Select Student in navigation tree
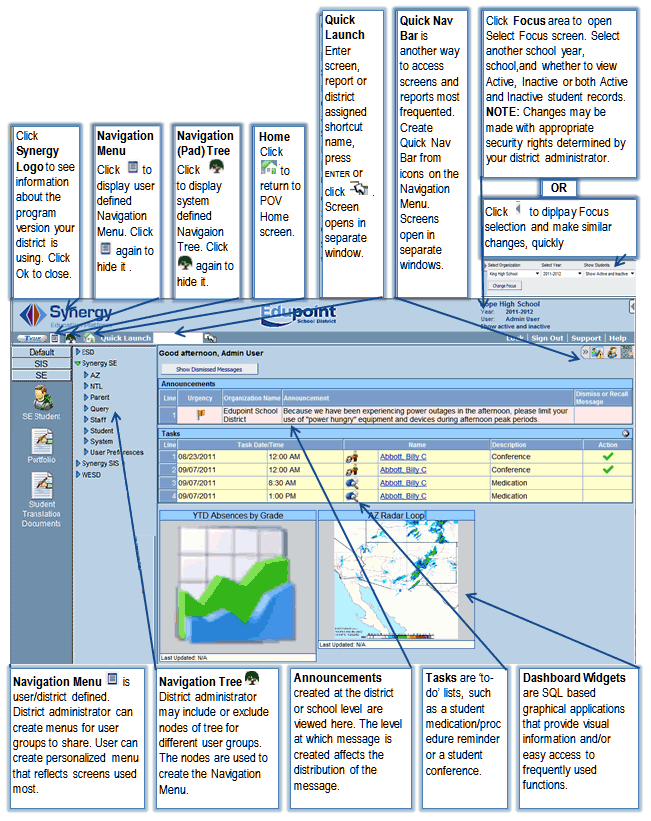 point(102,431)
